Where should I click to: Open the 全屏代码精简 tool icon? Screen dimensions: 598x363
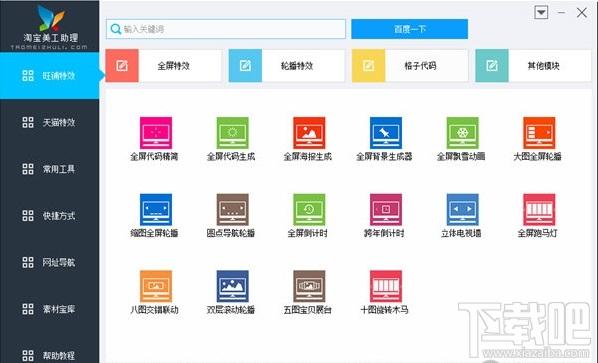coord(156,133)
